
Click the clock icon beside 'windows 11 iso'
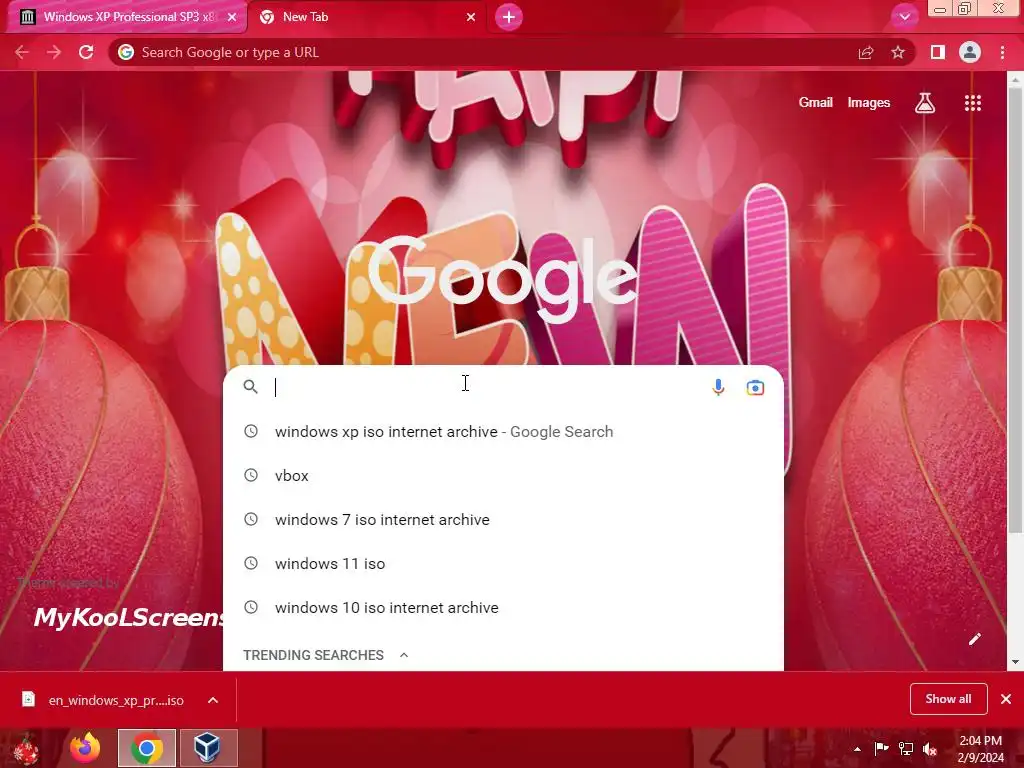251,562
